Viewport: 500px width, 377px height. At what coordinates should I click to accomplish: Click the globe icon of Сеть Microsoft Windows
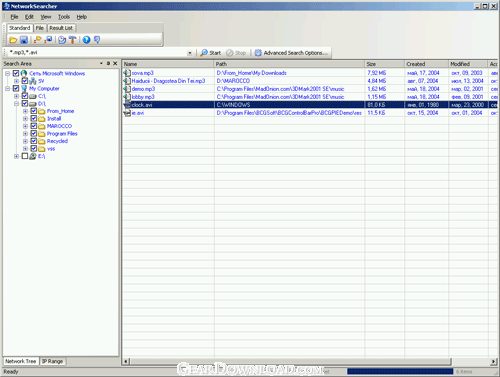(x=24, y=73)
